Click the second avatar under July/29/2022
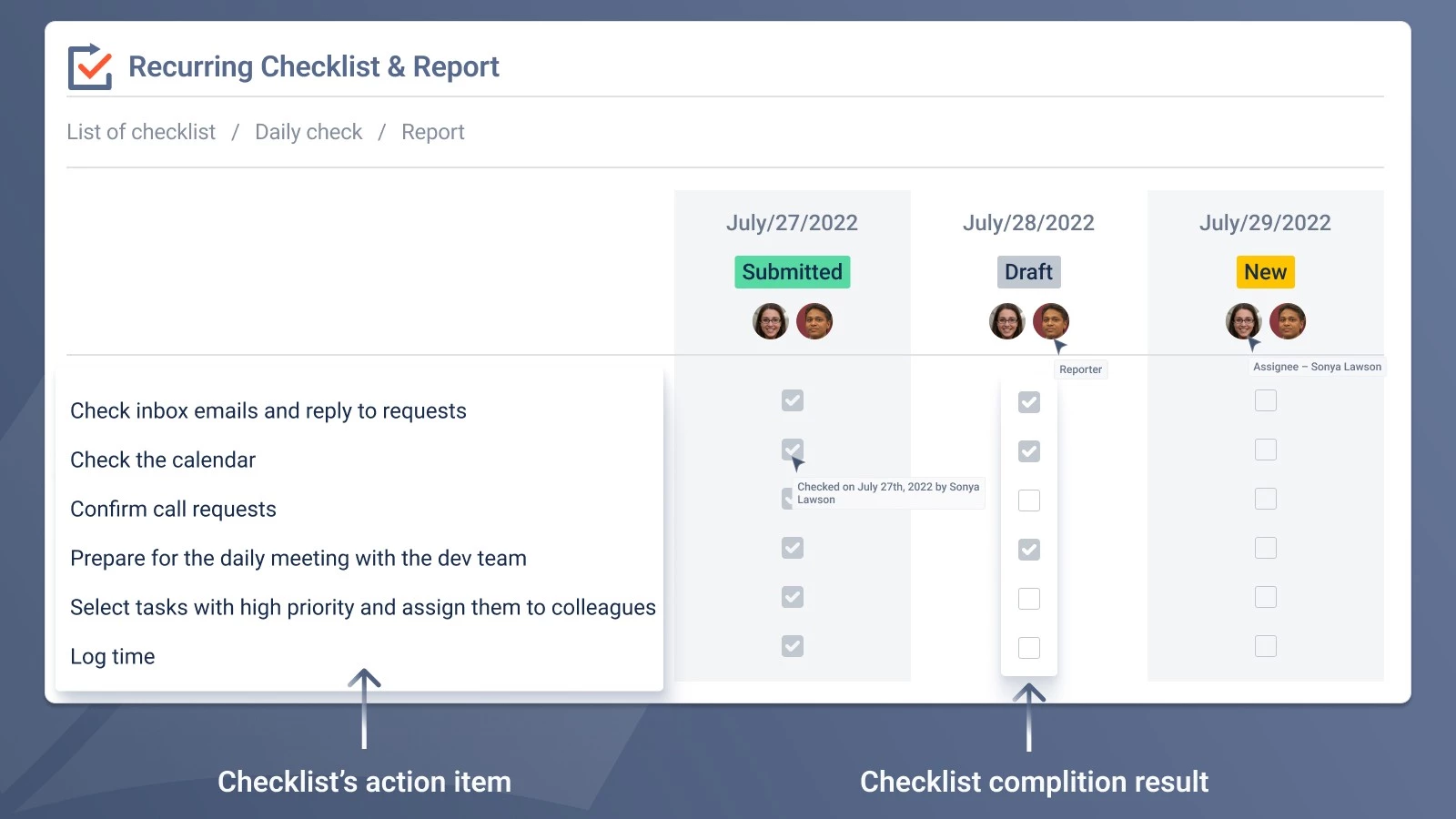This screenshot has height=819, width=1456. click(x=1289, y=320)
